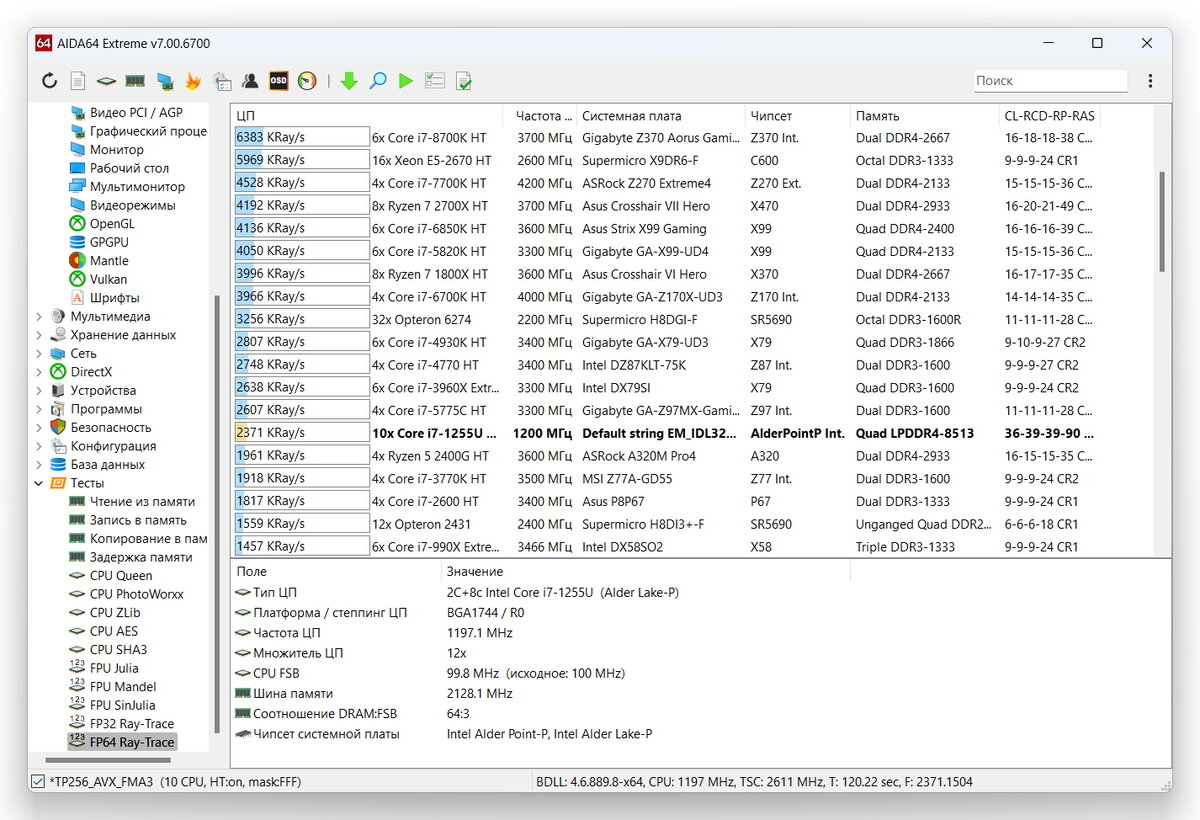Select Чтение из памяти test
Viewport: 1200px width, 820px height.
(x=142, y=501)
